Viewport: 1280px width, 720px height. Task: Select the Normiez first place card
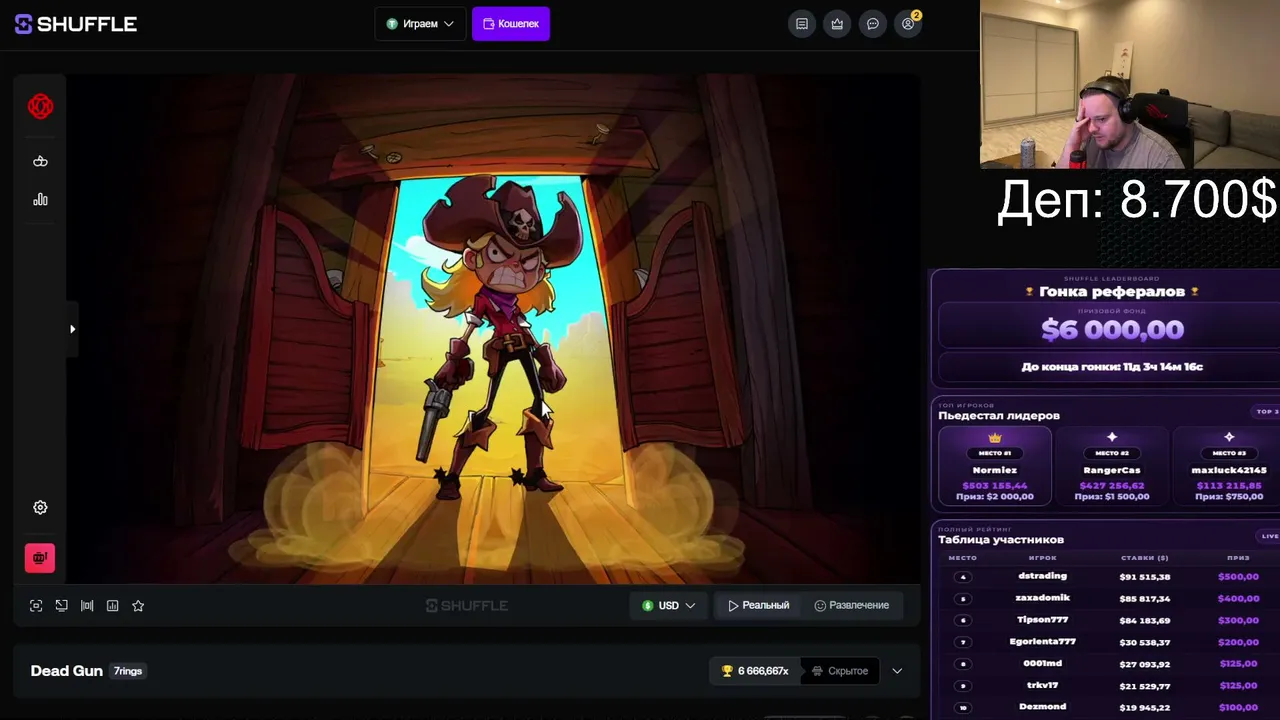click(x=994, y=467)
